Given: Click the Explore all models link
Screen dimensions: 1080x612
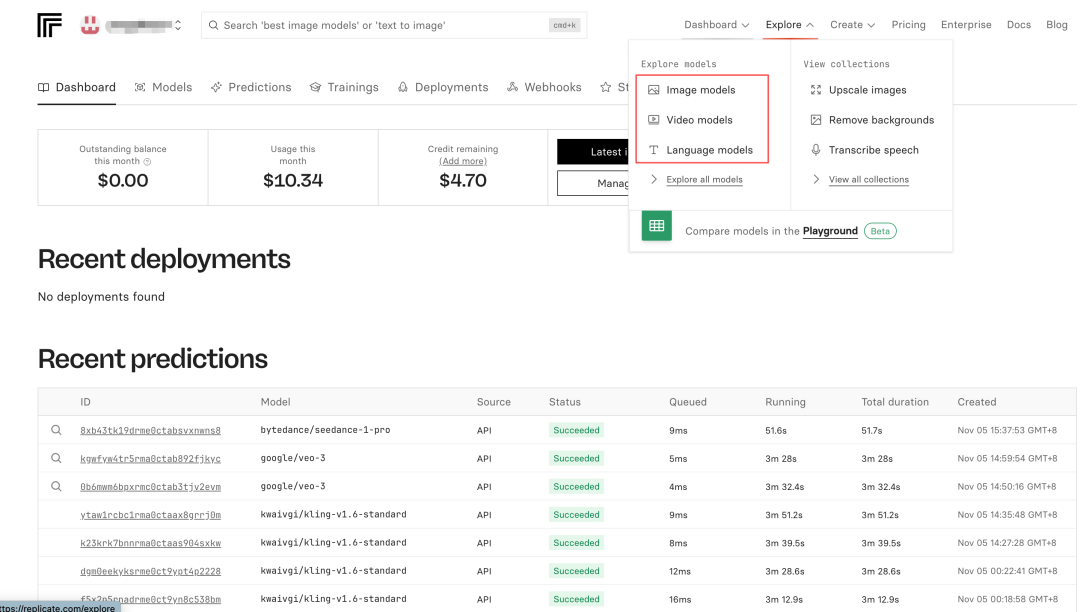Looking at the screenshot, I should tap(704, 180).
